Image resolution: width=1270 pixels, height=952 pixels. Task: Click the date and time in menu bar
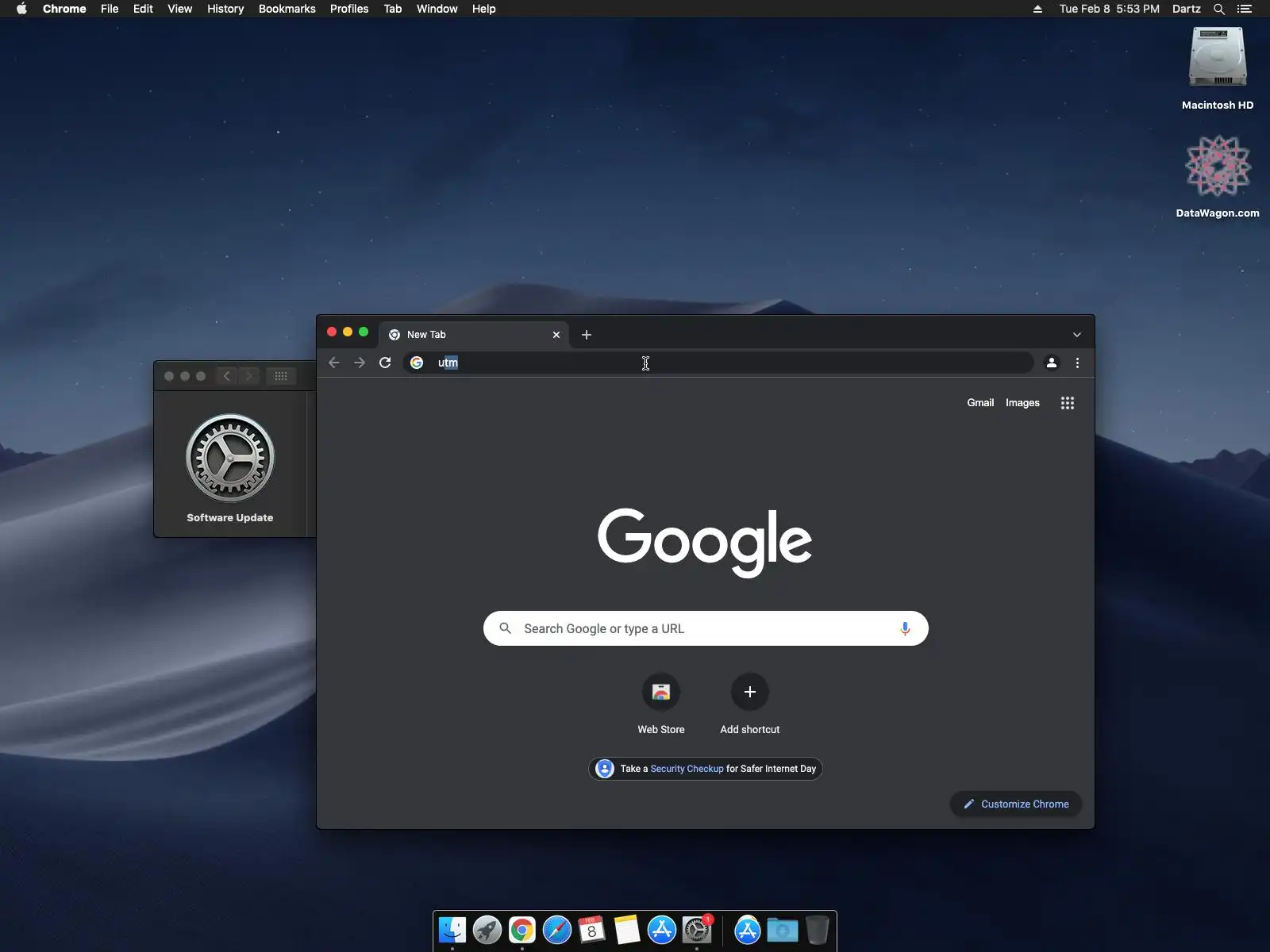[x=1110, y=9]
